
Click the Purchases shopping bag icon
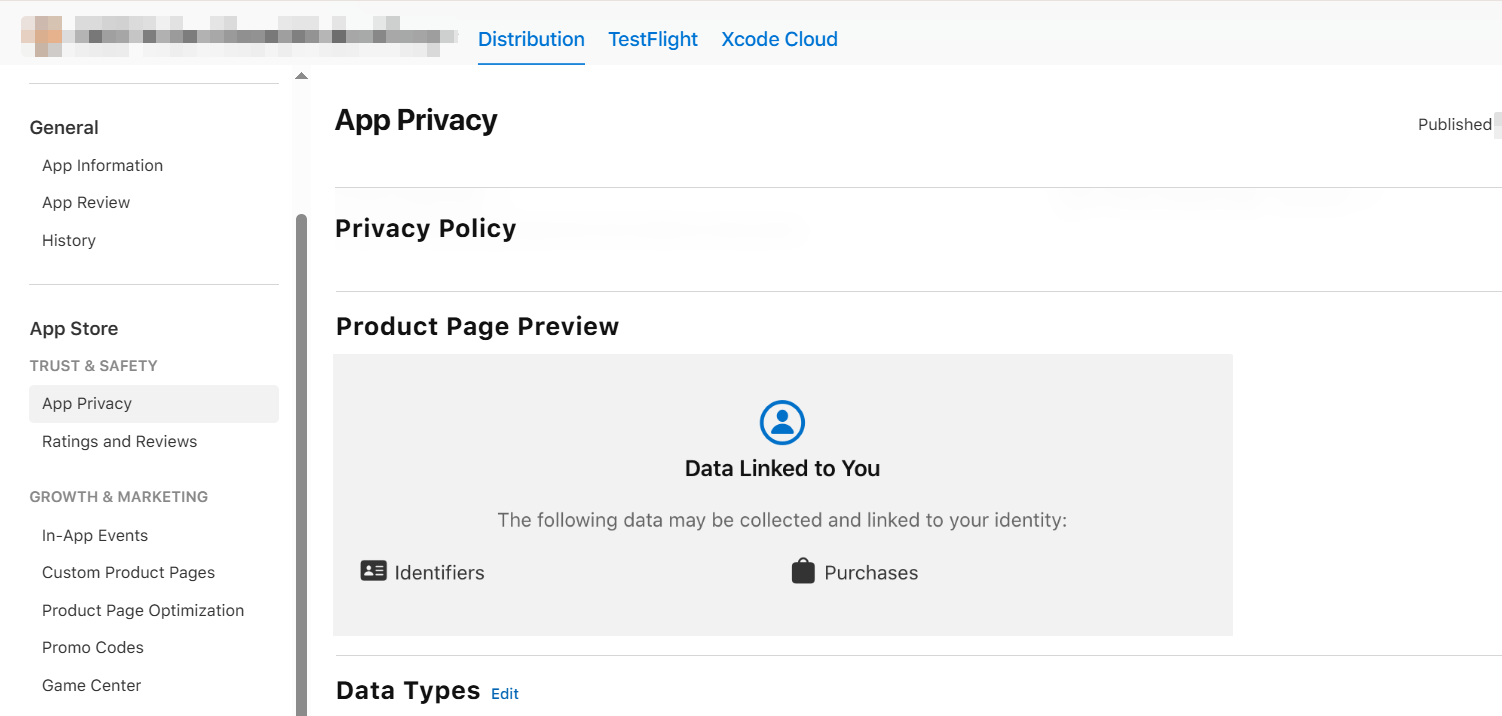[803, 572]
